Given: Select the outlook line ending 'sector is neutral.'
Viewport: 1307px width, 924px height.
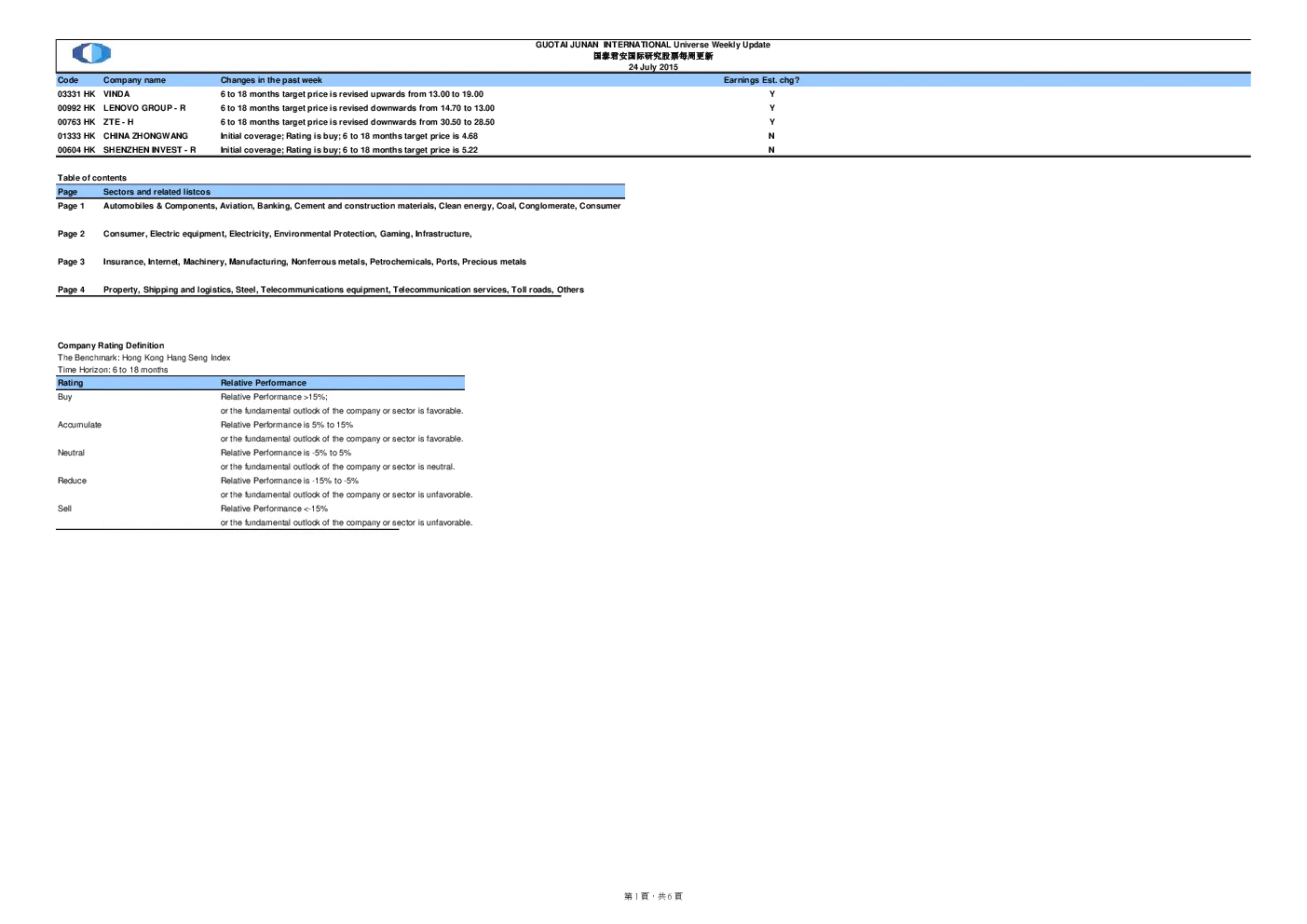Looking at the screenshot, I should coord(337,467).
